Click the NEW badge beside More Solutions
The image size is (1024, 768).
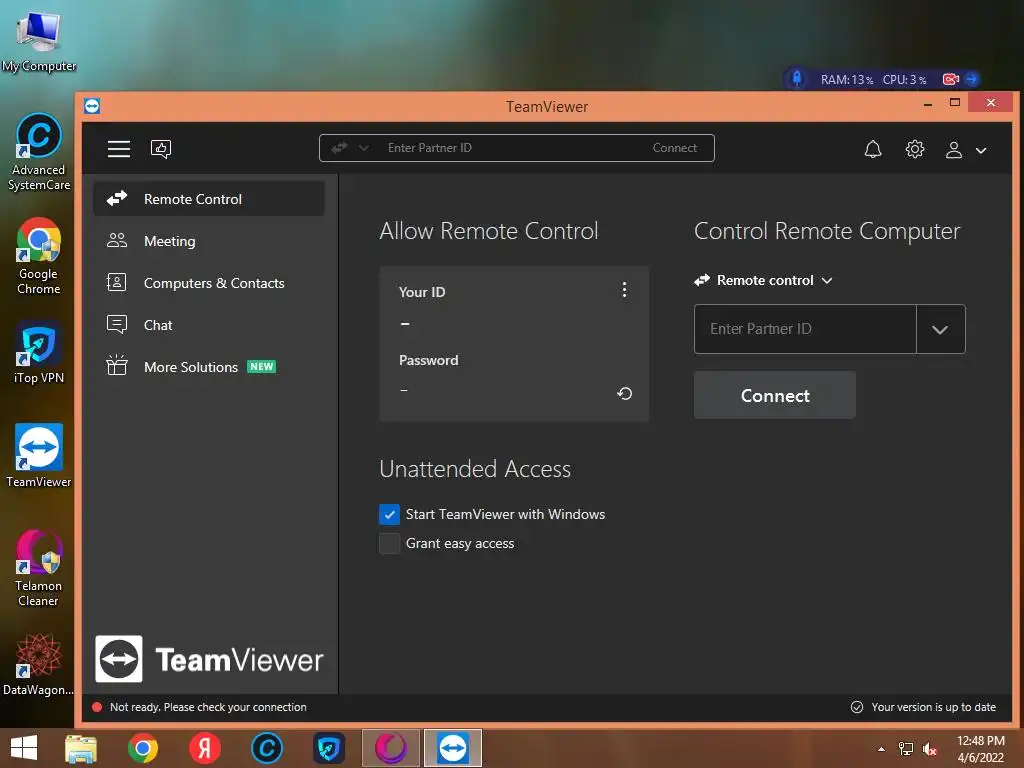pos(262,366)
